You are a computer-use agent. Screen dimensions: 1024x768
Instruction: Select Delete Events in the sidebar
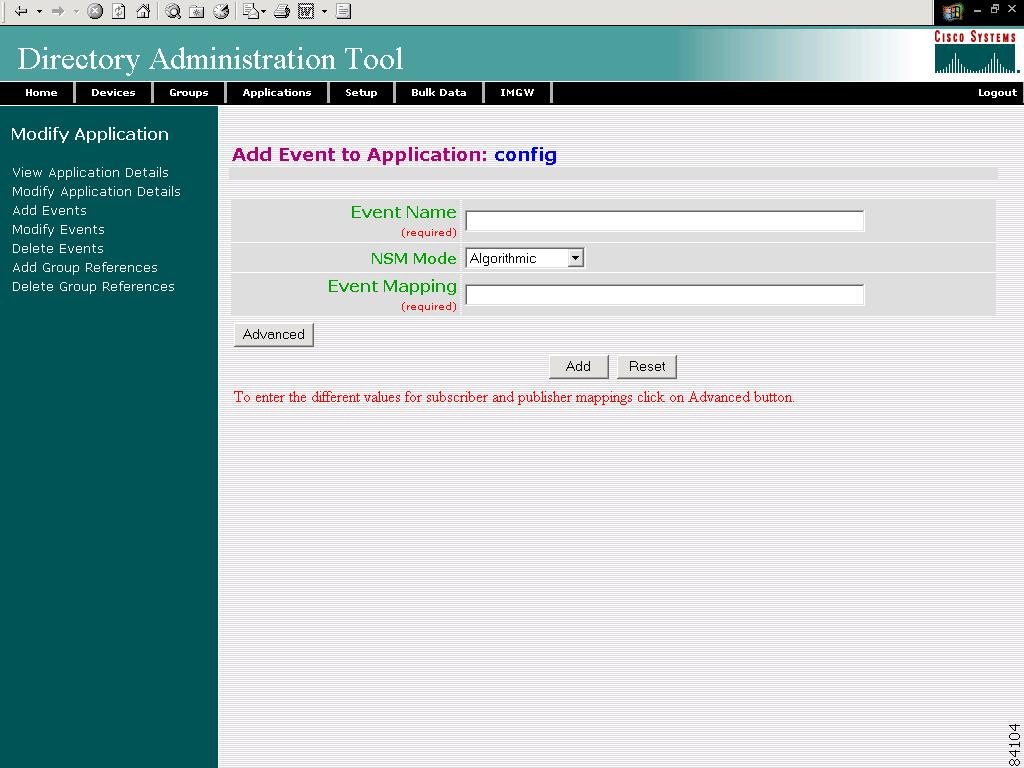click(x=57, y=248)
